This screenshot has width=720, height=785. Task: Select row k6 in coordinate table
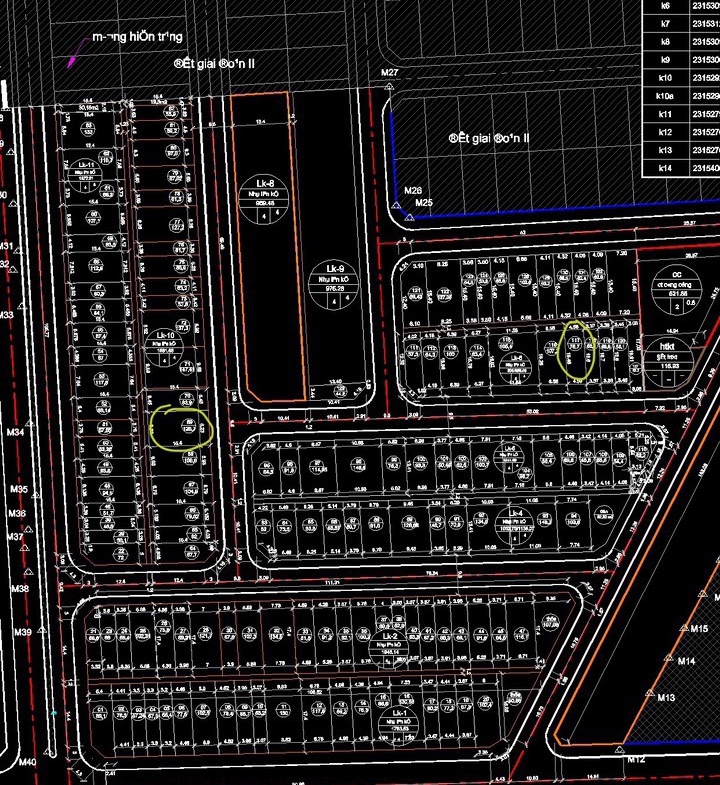click(x=664, y=6)
